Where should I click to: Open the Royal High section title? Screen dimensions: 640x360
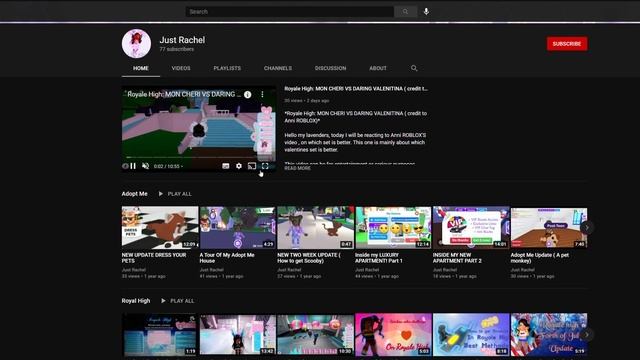pyautogui.click(x=136, y=301)
